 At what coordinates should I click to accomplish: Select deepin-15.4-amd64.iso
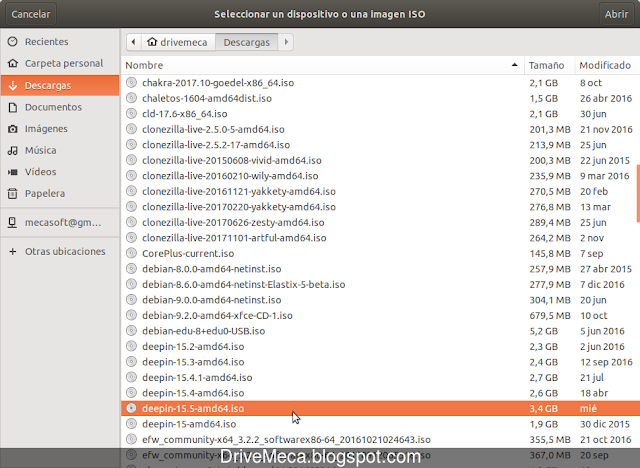point(380,393)
